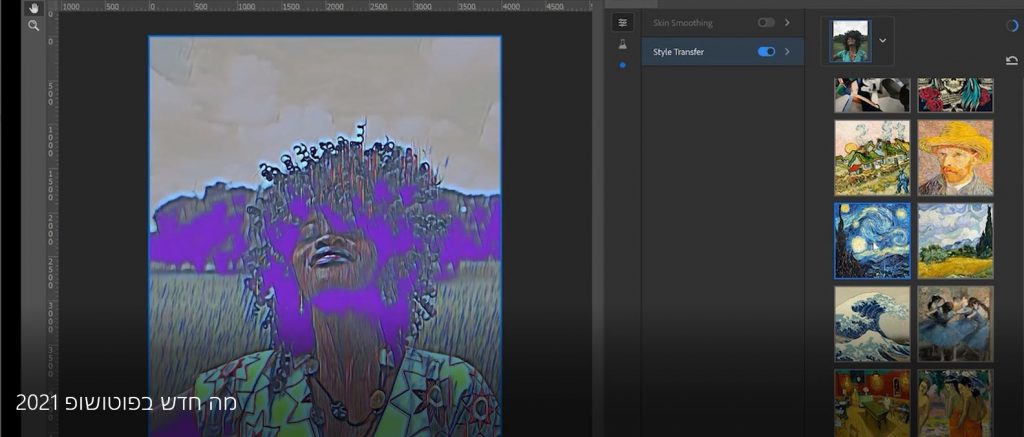Toggle the Skin Smoothing switch
The width and height of the screenshot is (1024, 437).
pos(766,22)
